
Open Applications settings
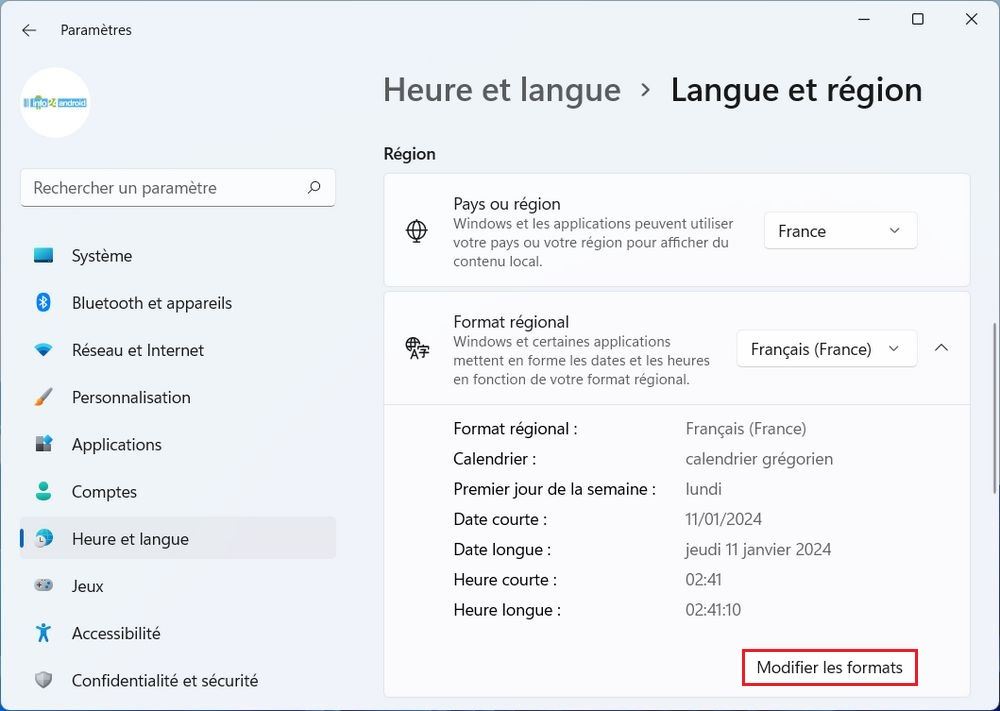pos(115,444)
